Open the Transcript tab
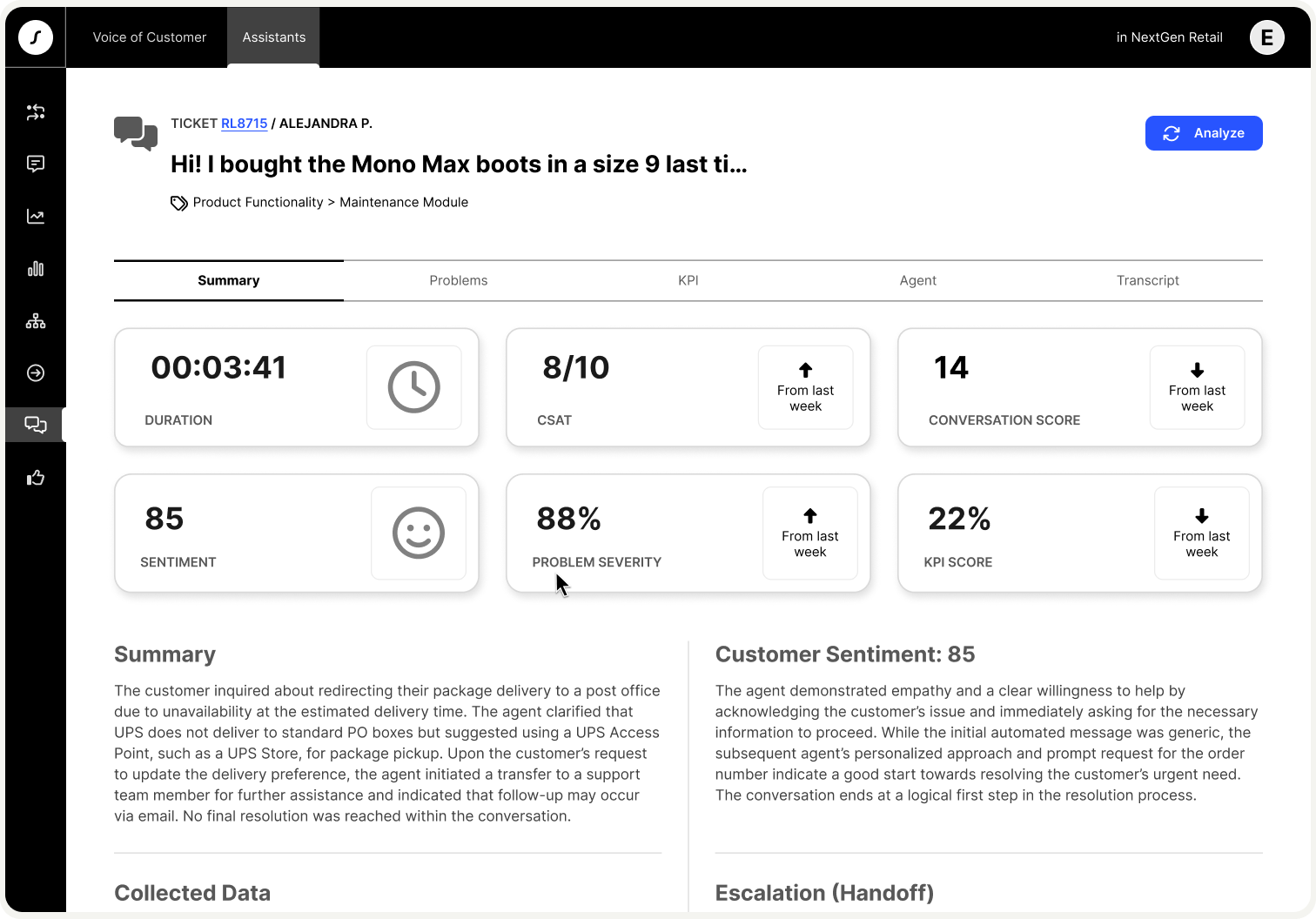The image size is (1316, 919). click(1148, 280)
